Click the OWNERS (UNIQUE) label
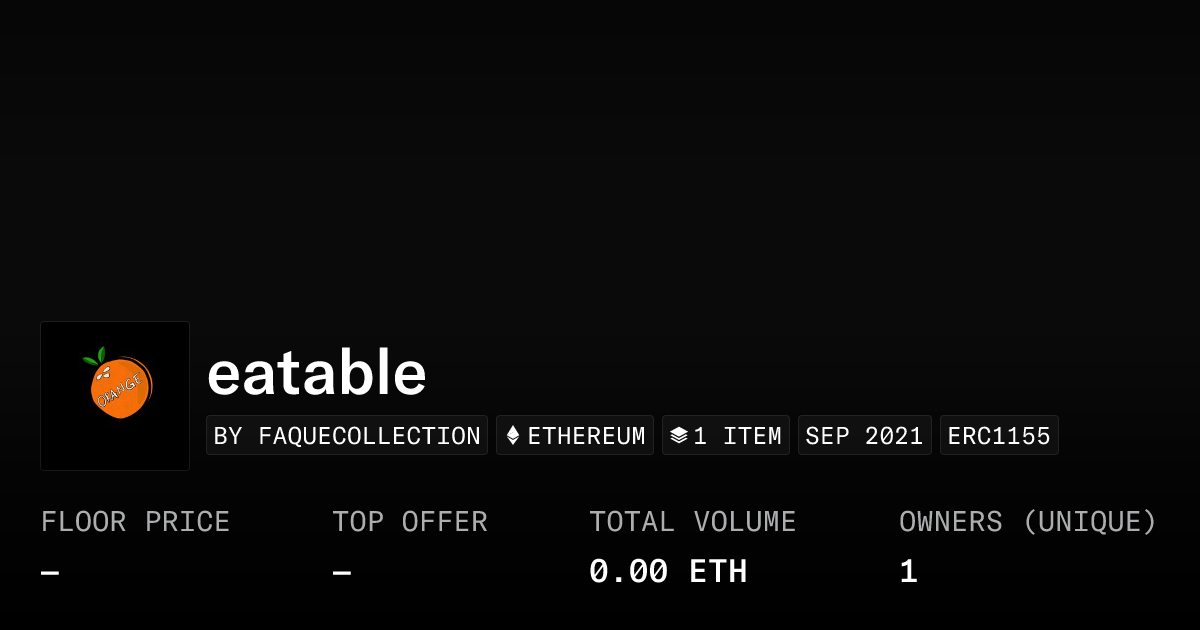This screenshot has width=1200, height=630. [1027, 522]
